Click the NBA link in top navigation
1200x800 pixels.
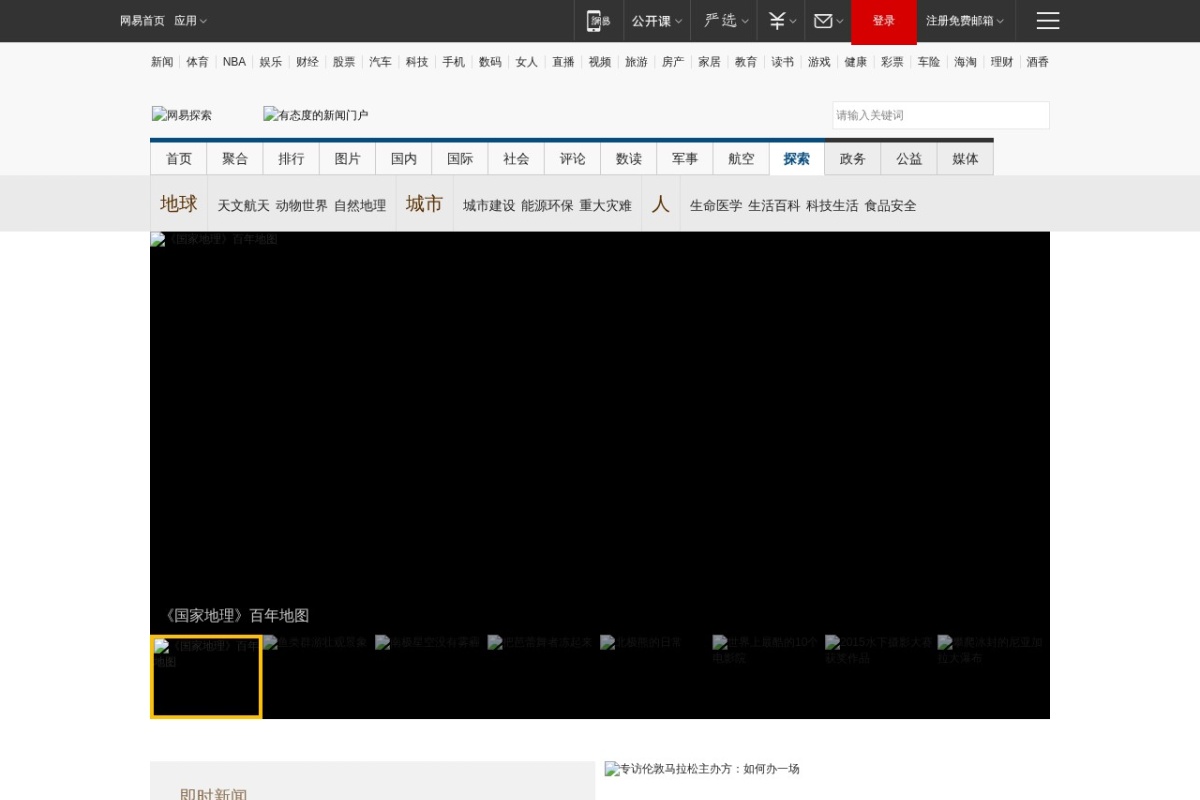[x=234, y=62]
